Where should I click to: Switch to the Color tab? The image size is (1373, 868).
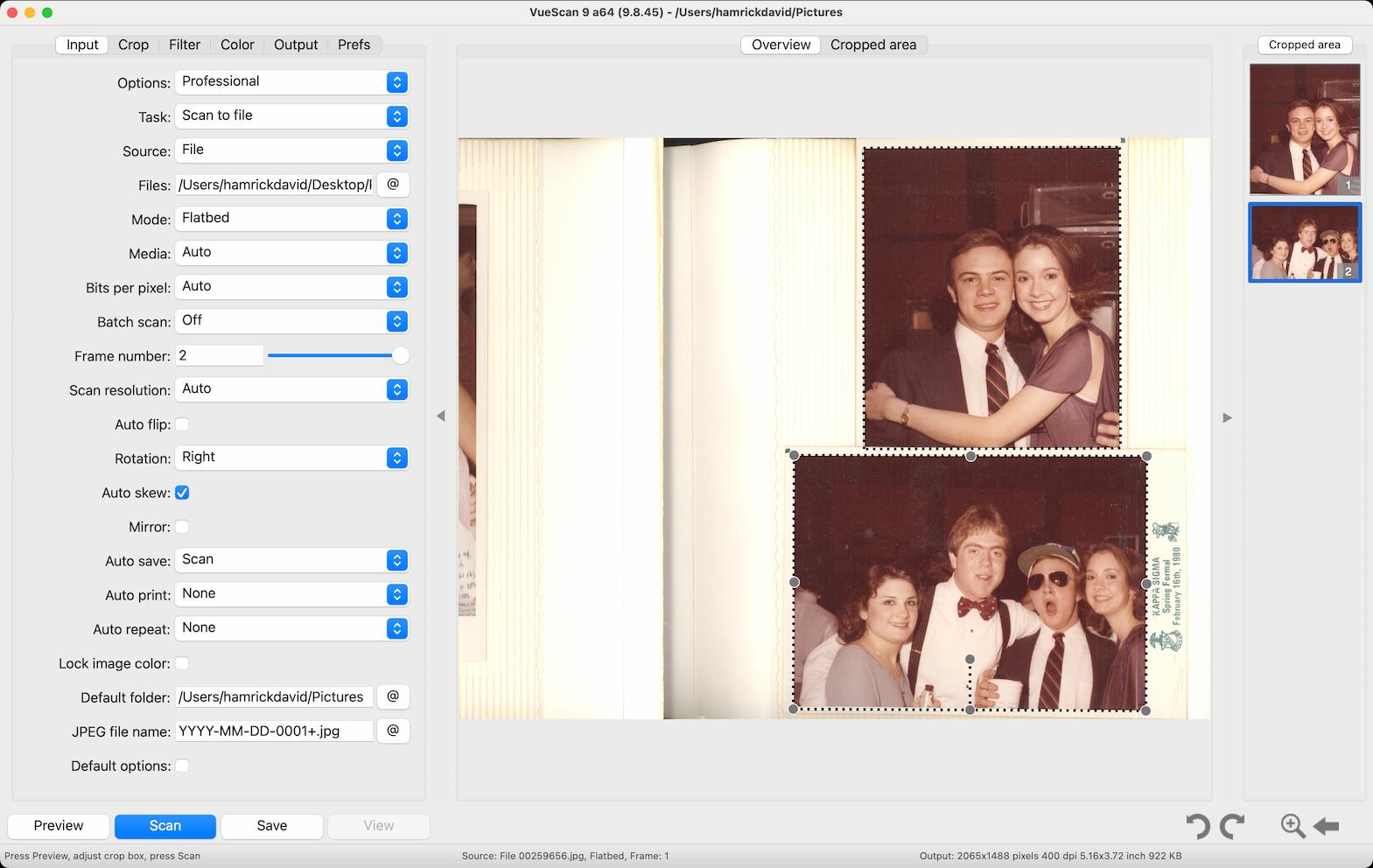click(237, 45)
